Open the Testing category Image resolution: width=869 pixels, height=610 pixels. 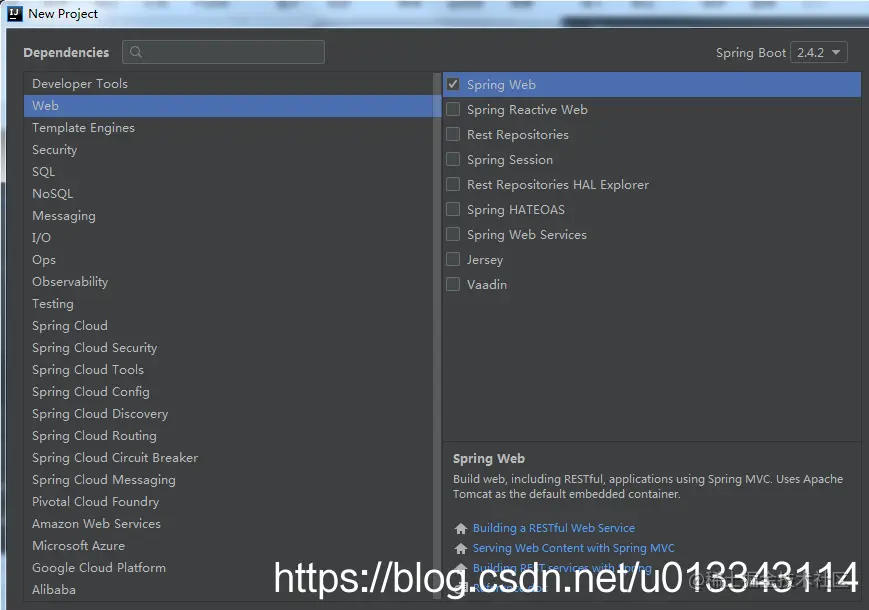(x=229, y=304)
